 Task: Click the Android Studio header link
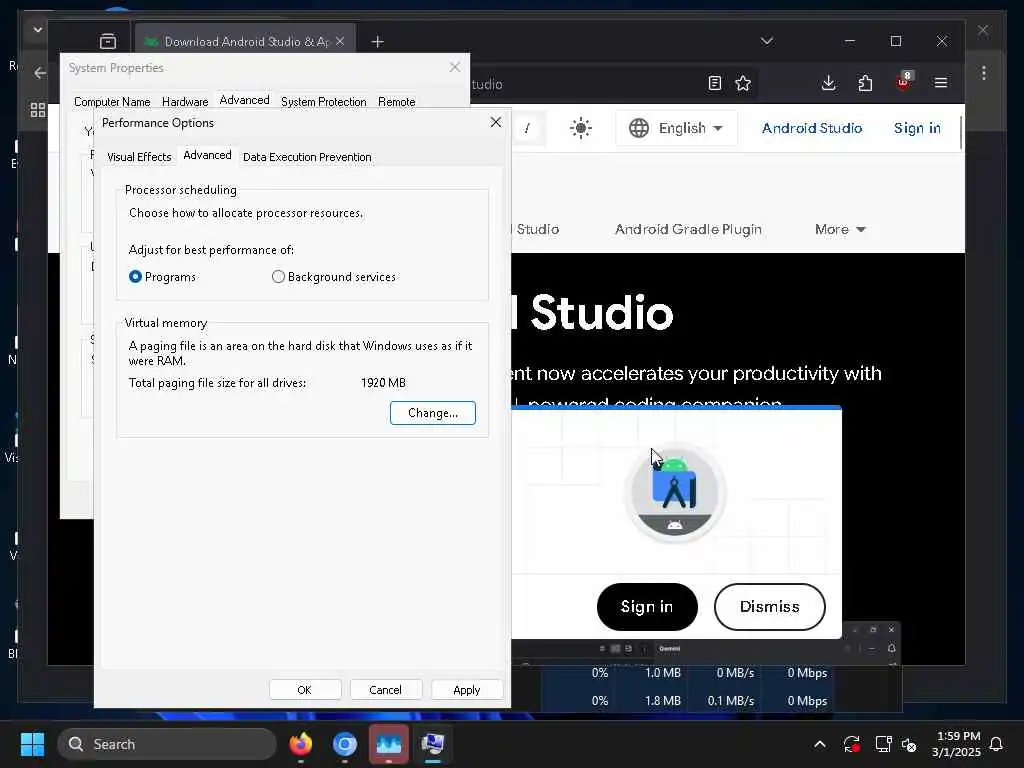[x=812, y=128]
